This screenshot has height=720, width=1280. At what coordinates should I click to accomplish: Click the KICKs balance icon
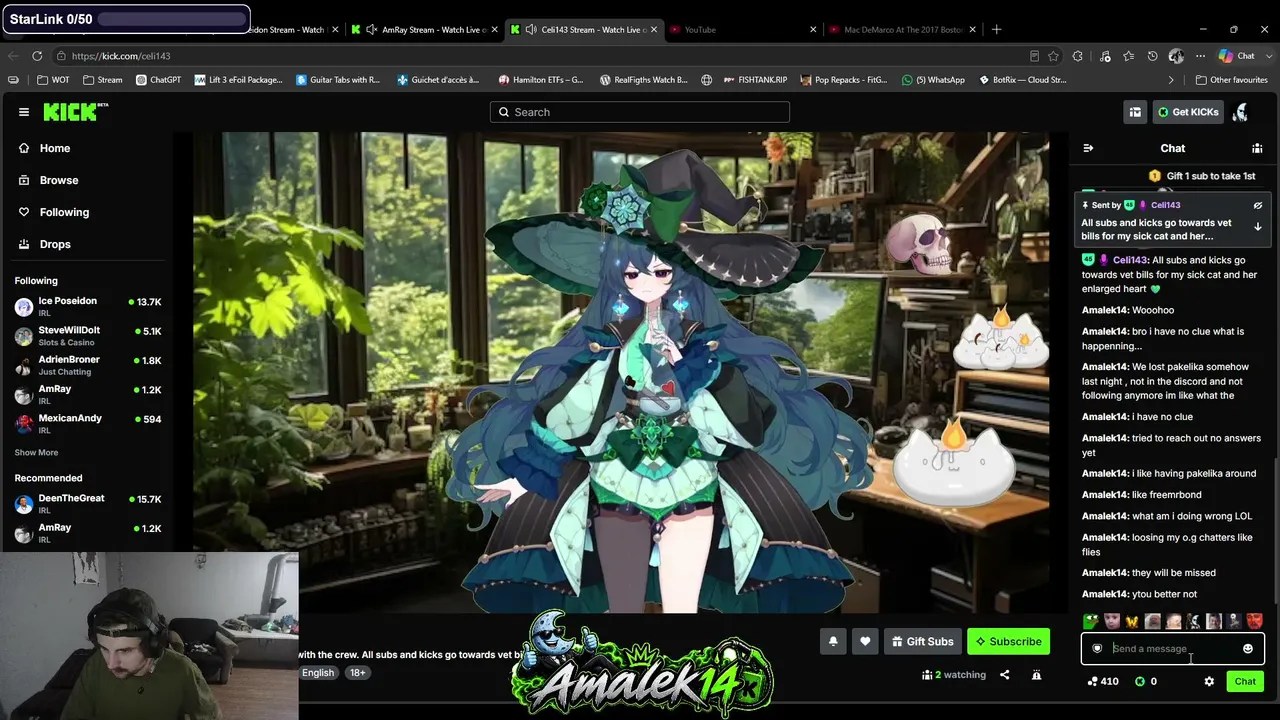pos(1140,681)
